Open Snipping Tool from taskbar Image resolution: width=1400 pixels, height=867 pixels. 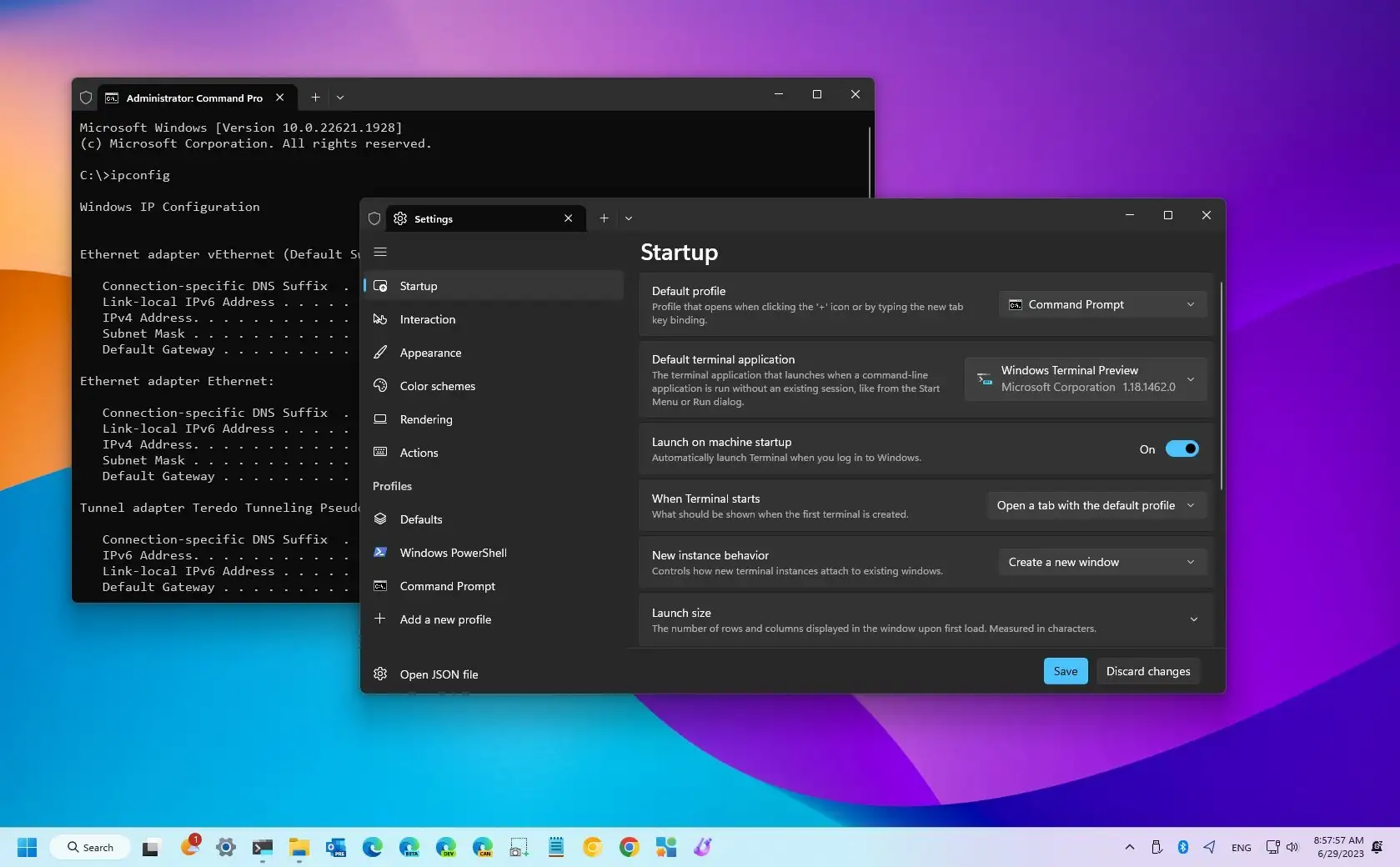pyautogui.click(x=519, y=847)
